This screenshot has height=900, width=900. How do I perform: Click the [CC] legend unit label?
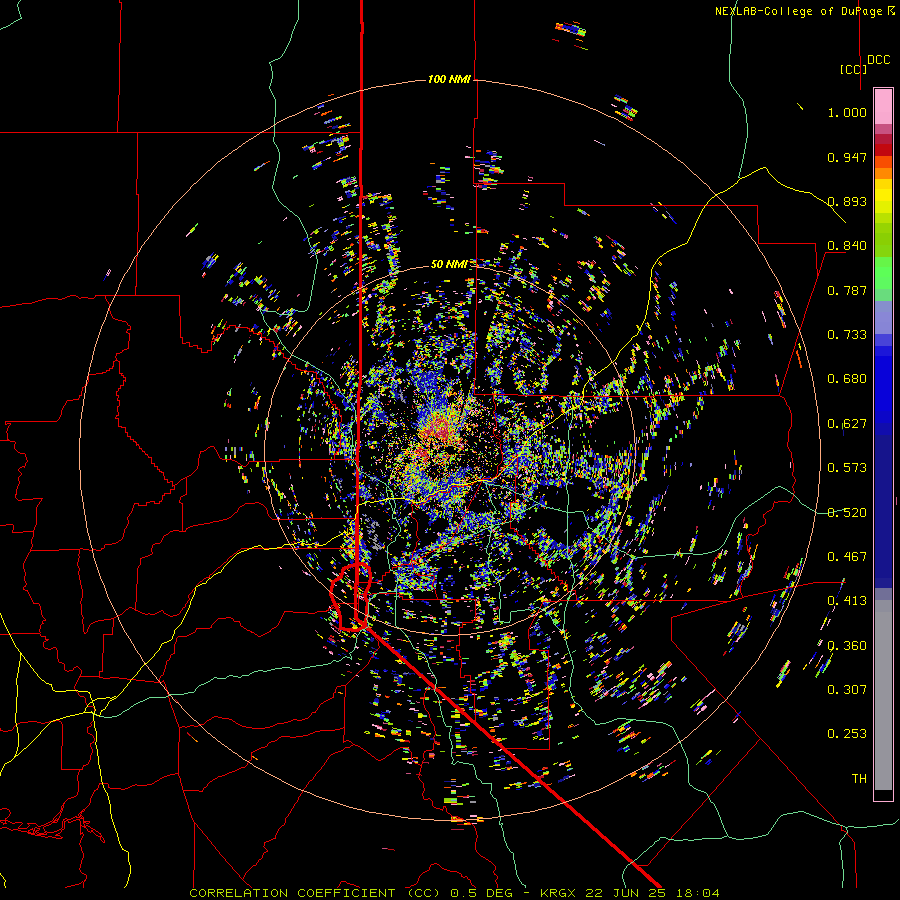click(x=853, y=69)
